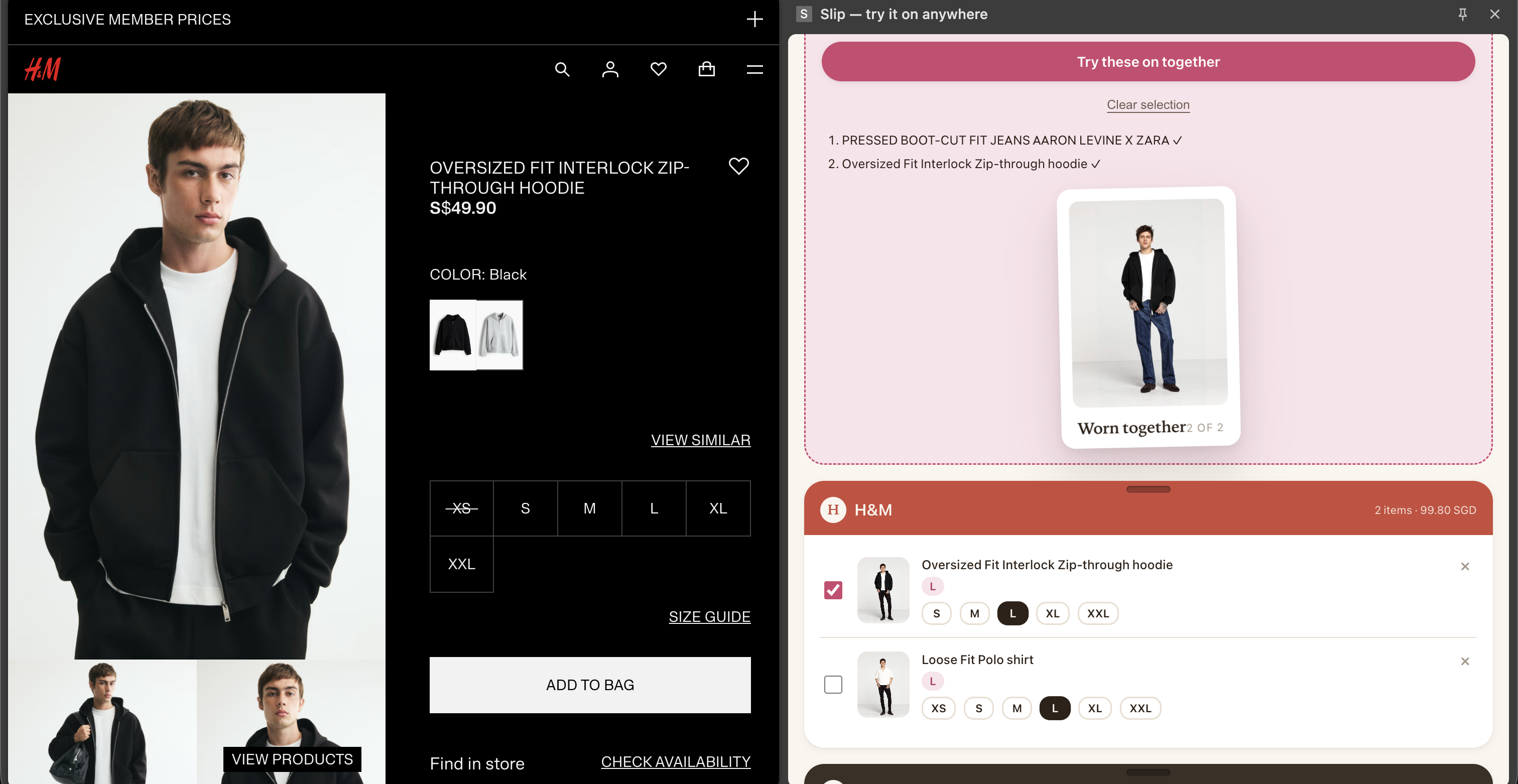Open the H&M hamburger menu
This screenshot has width=1518, height=784.
(755, 69)
